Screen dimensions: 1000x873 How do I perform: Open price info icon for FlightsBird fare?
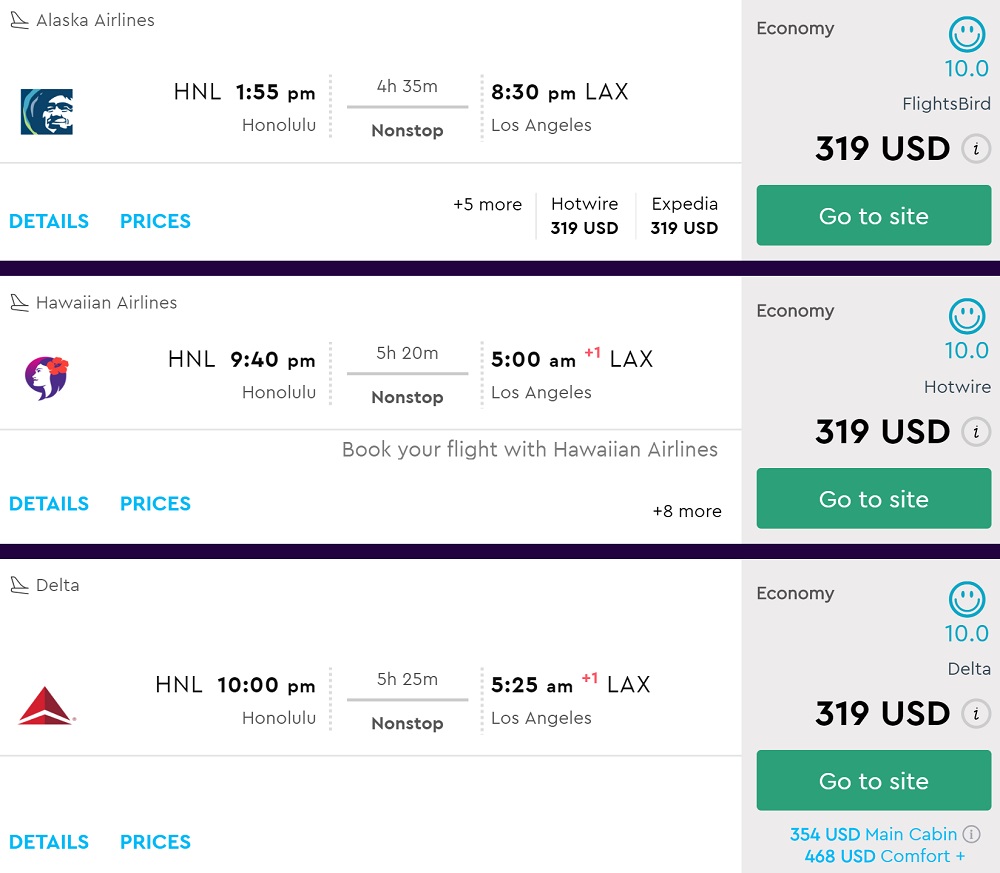[x=976, y=149]
